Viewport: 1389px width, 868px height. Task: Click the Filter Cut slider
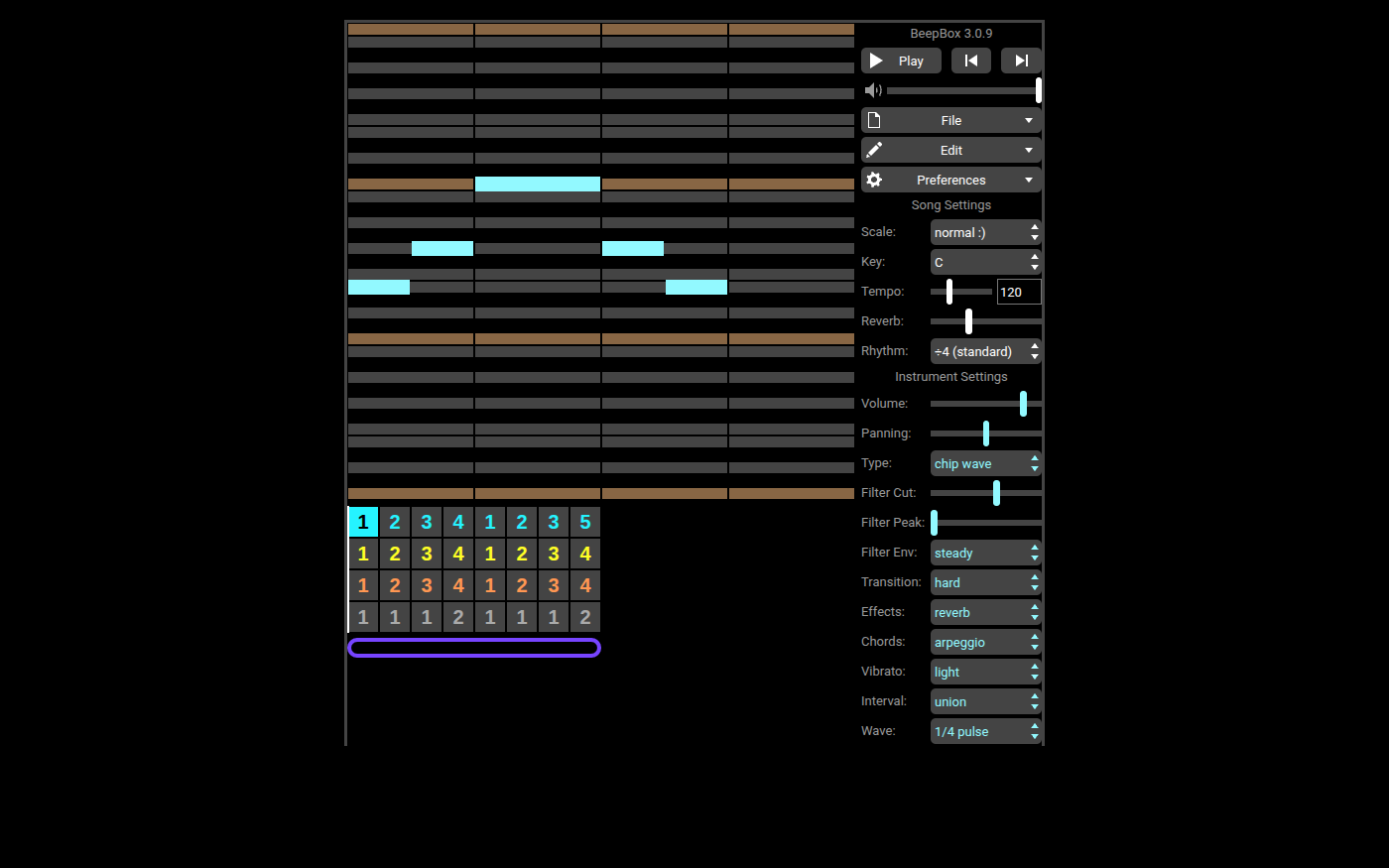[x=986, y=493]
